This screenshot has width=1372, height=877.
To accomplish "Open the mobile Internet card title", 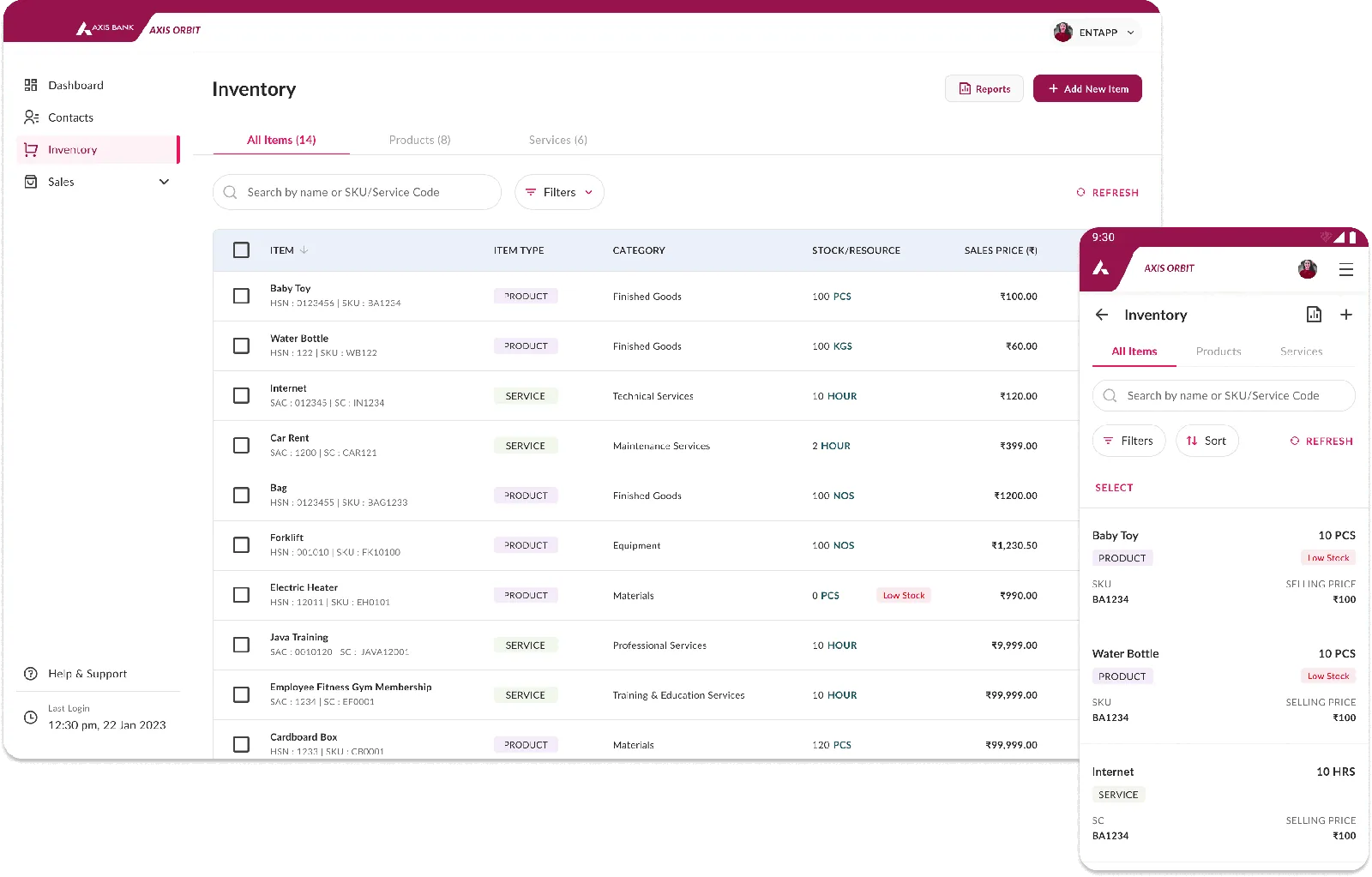I will pos(1113,772).
